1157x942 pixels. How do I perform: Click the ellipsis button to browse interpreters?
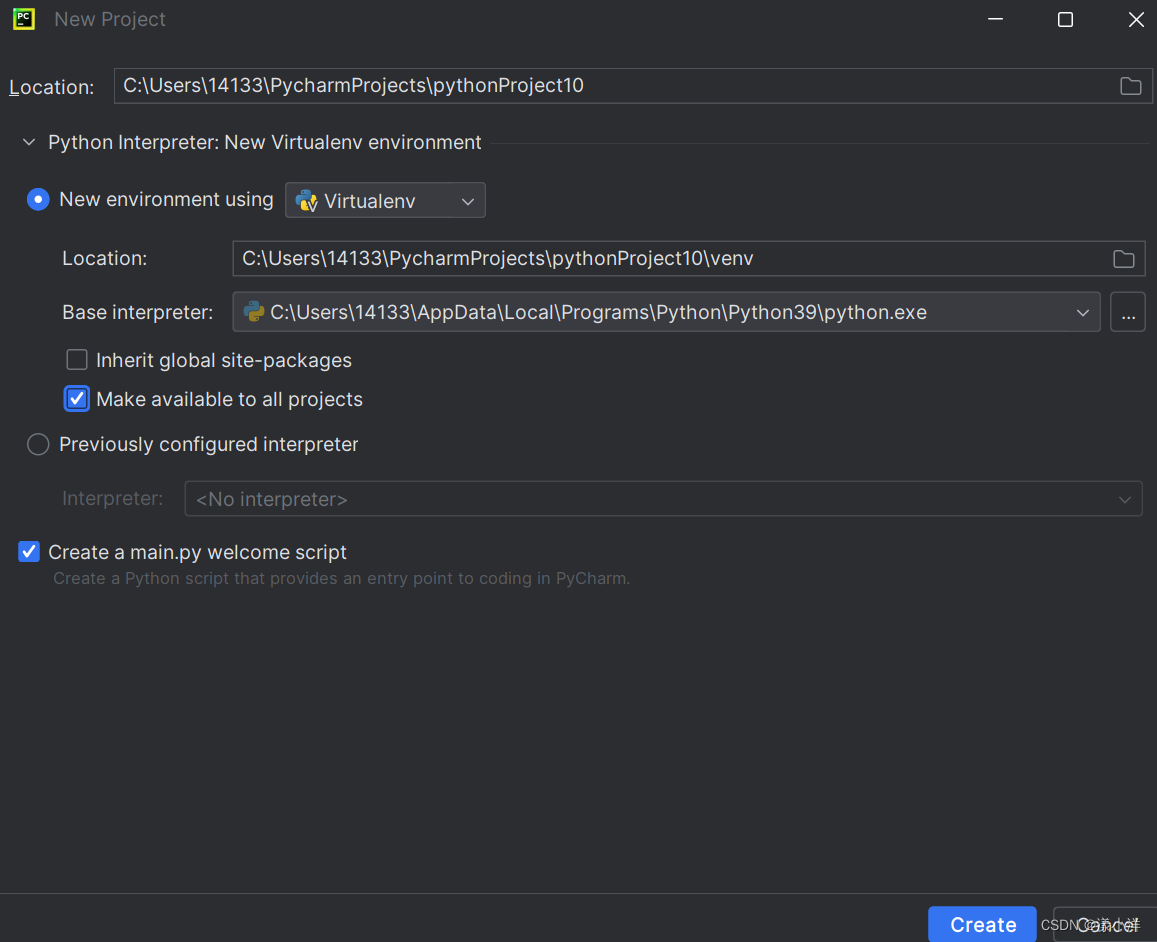tap(1128, 312)
